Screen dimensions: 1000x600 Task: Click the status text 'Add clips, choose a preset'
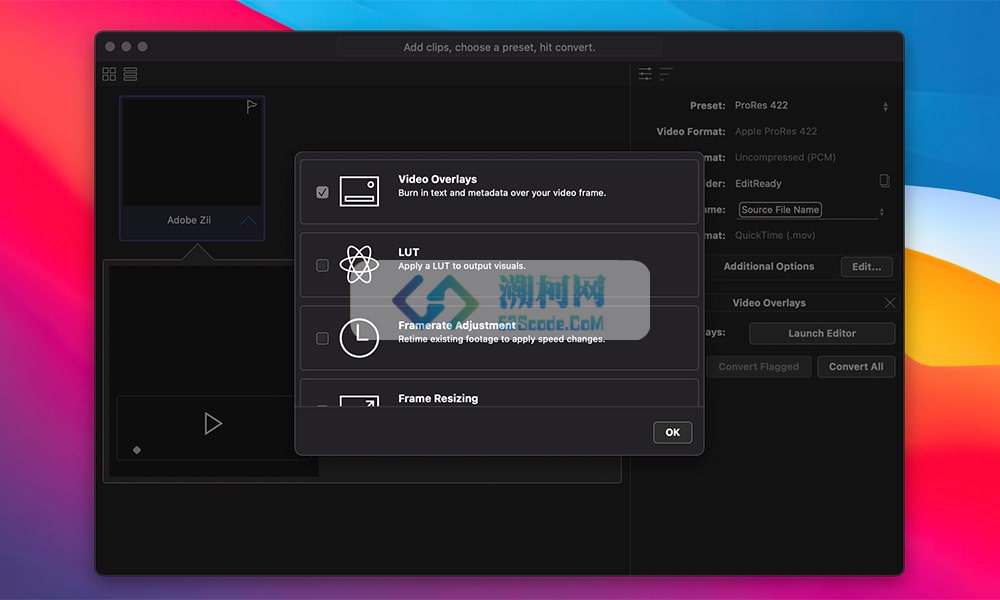coord(499,47)
